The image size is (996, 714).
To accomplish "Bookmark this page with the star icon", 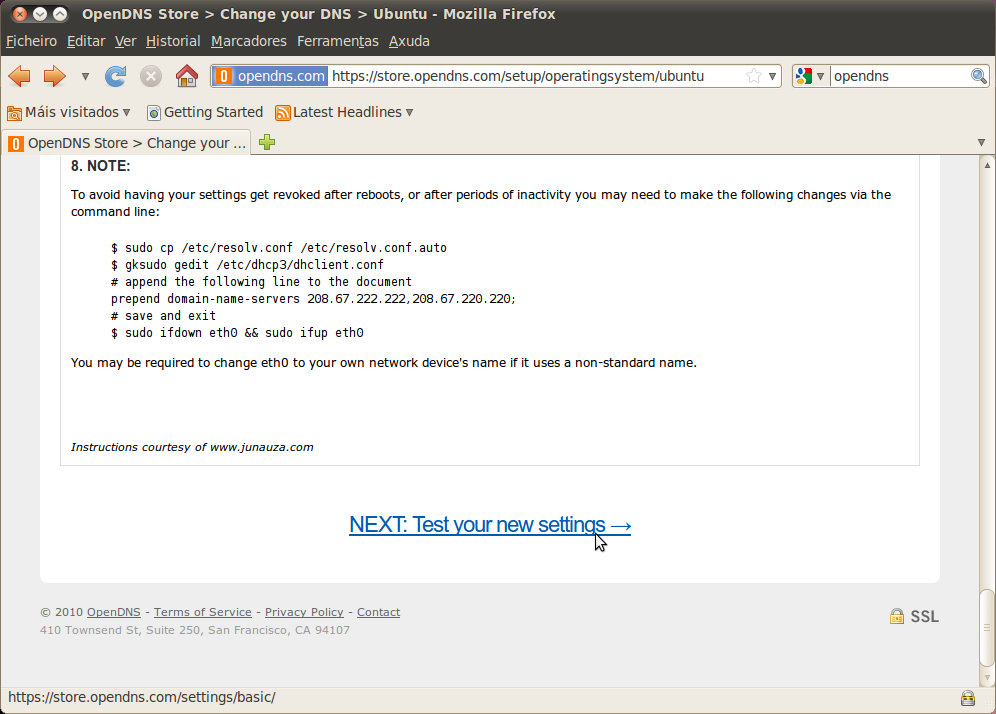I will coord(754,76).
